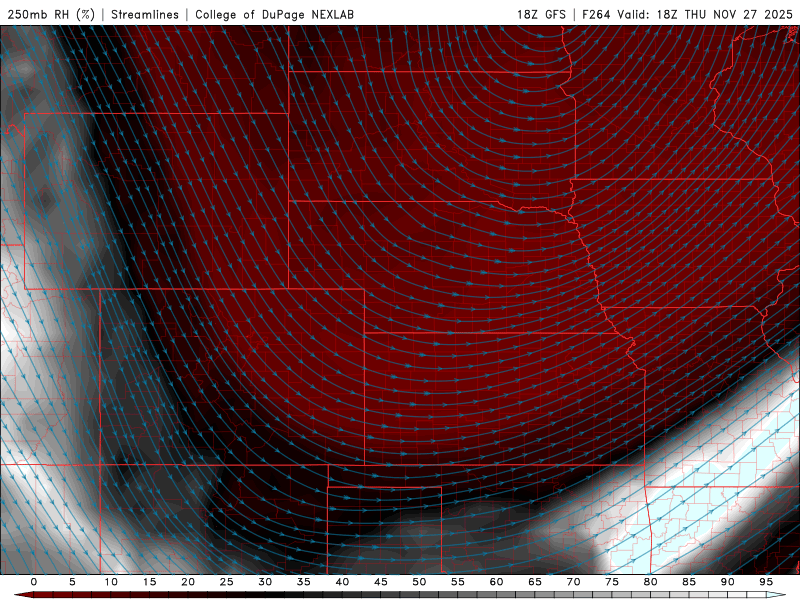Select the 'Streamlines' header label
Viewport: 800px width, 600px height.
145,14
